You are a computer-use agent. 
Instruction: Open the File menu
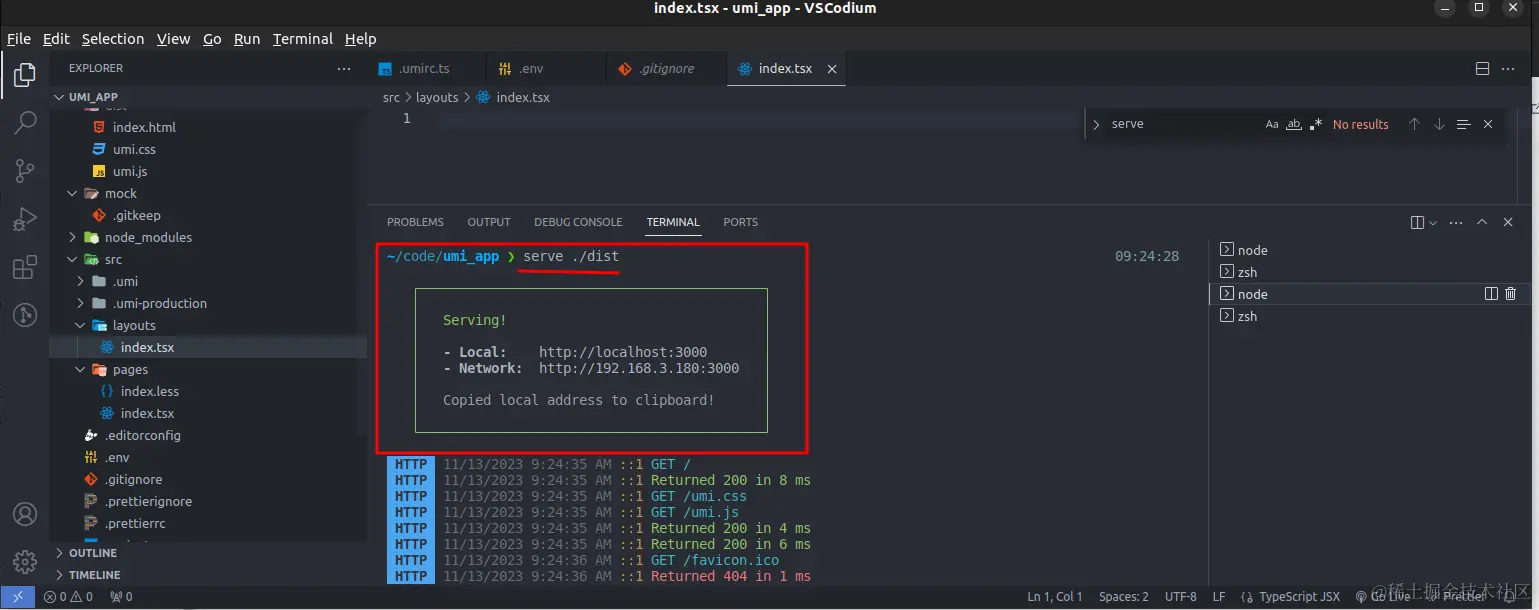pos(18,39)
